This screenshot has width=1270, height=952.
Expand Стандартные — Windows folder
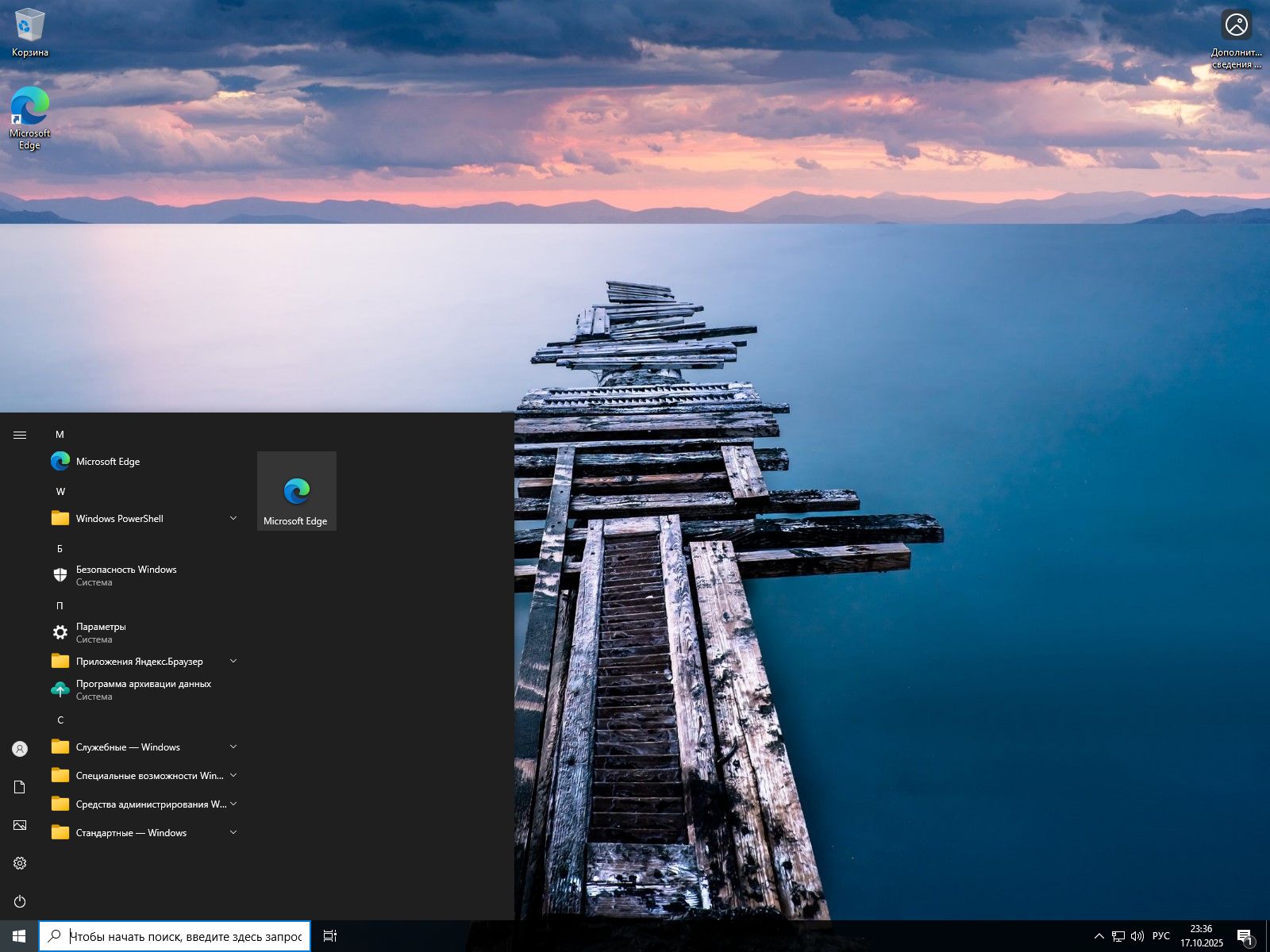point(143,833)
